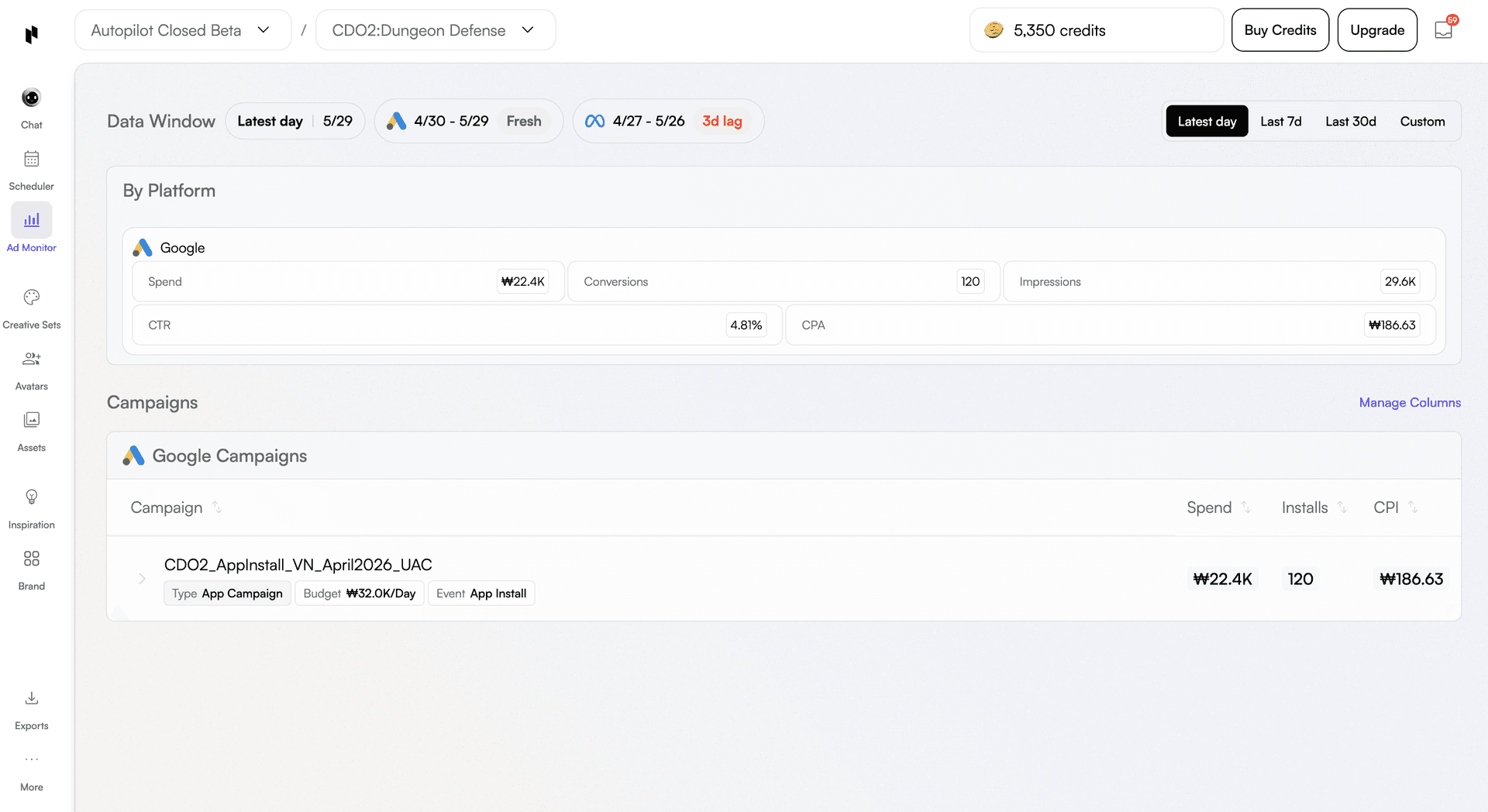Sort by Installs column arrows
The height and width of the screenshot is (812, 1488).
(1342, 507)
